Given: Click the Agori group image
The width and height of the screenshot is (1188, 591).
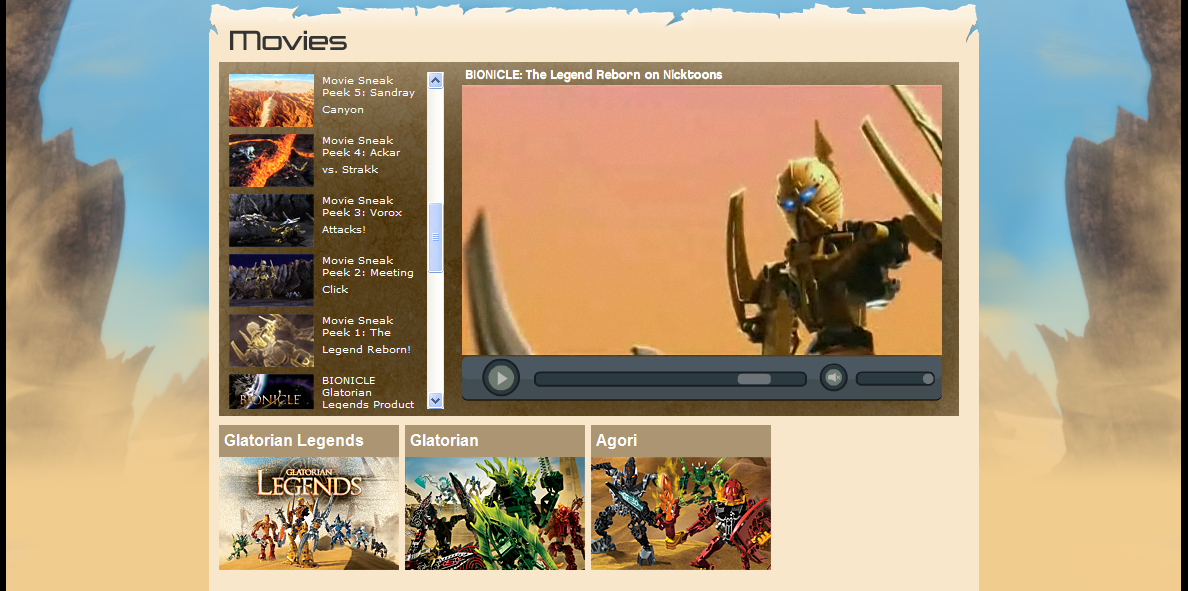Looking at the screenshot, I should coord(681,513).
